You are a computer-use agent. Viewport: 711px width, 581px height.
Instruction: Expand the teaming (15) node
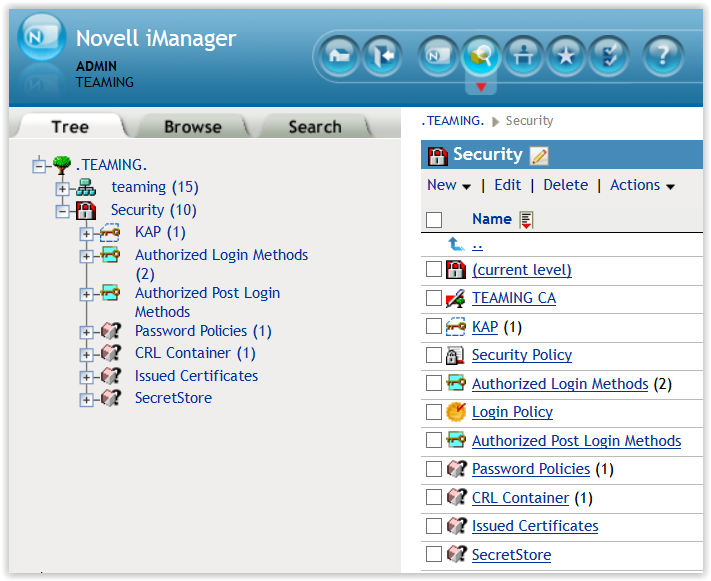tap(63, 189)
